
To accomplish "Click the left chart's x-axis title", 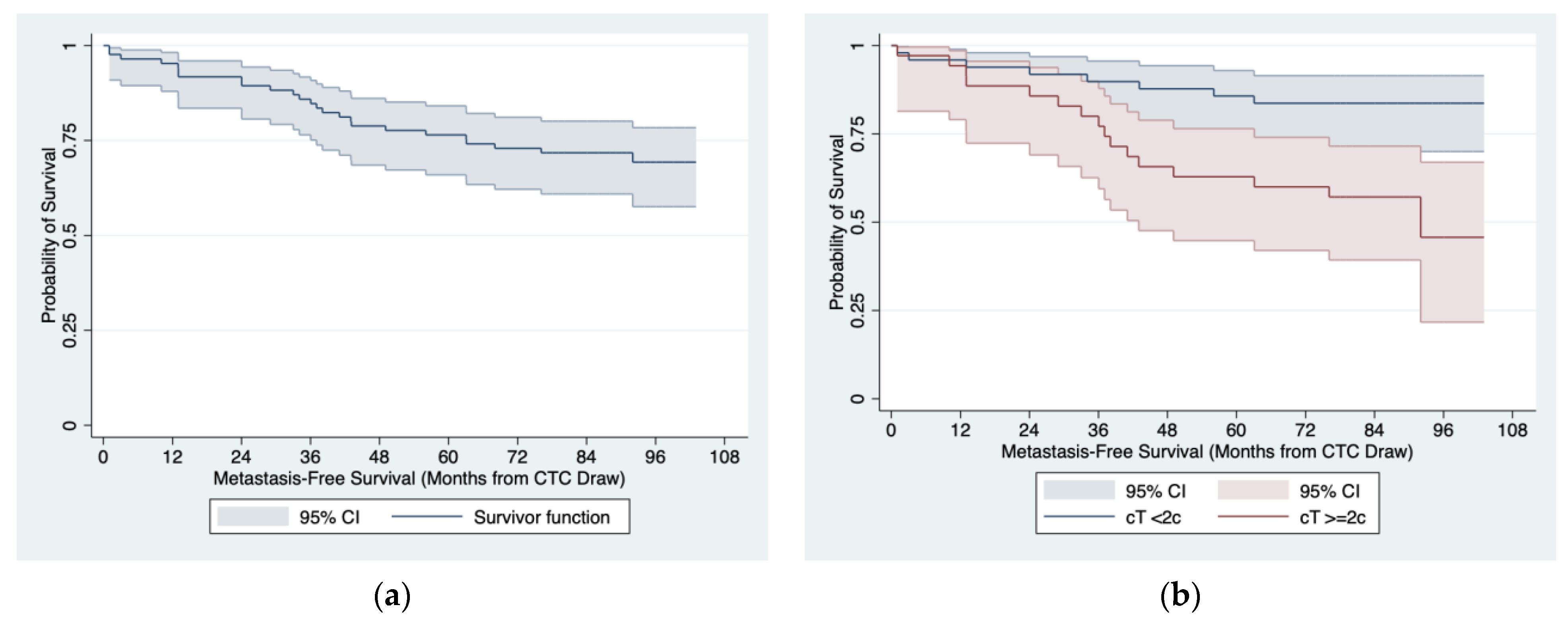I will point(419,478).
